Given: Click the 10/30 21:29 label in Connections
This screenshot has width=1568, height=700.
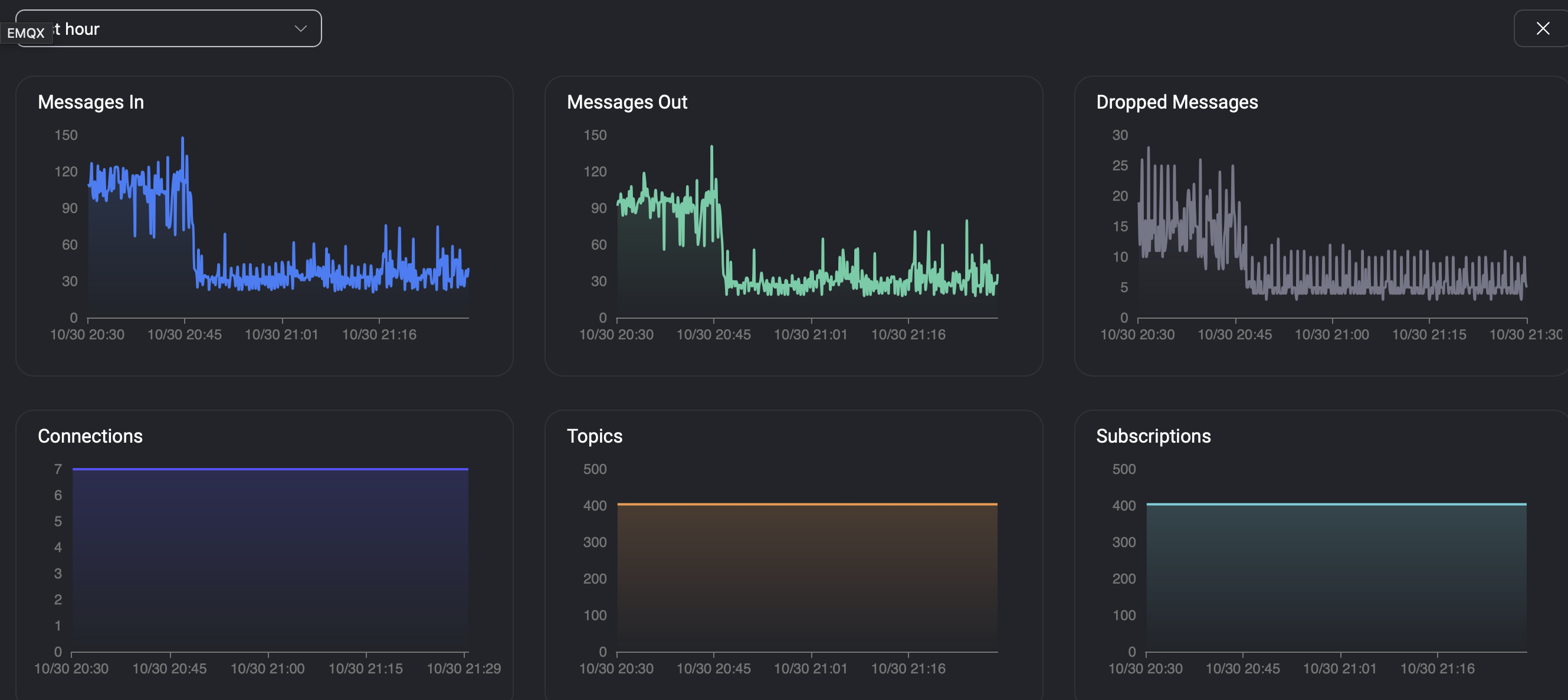Looking at the screenshot, I should 463,668.
